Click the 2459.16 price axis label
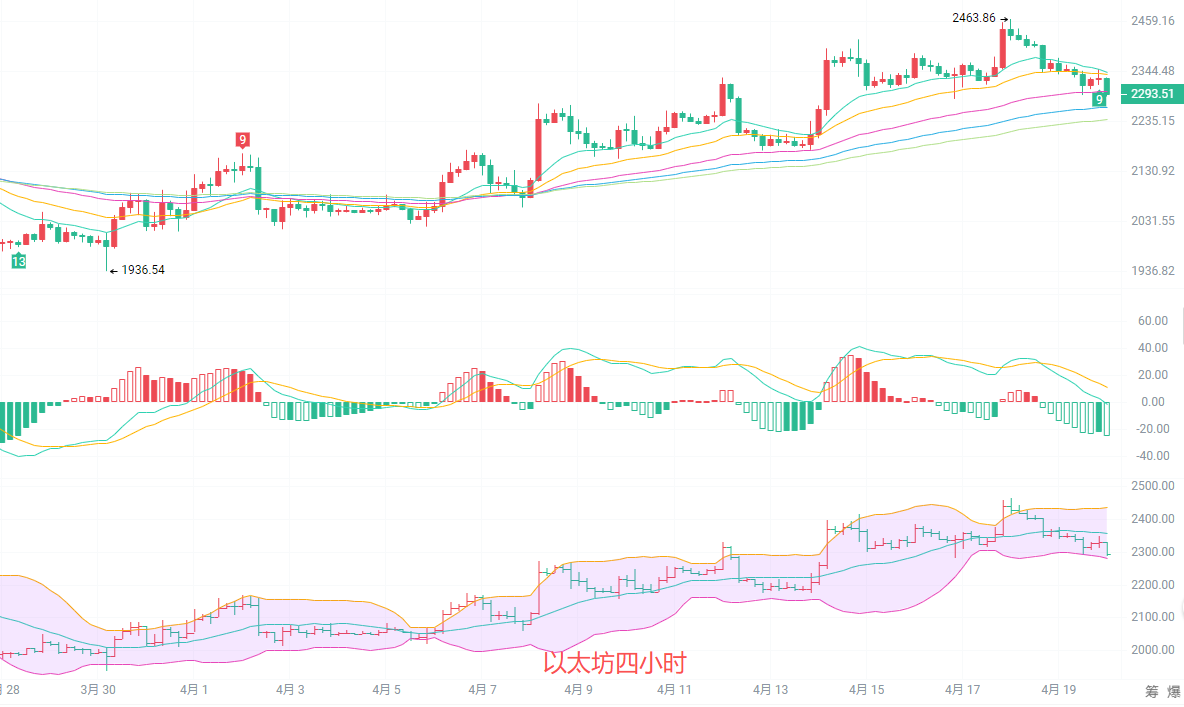 [x=1152, y=21]
